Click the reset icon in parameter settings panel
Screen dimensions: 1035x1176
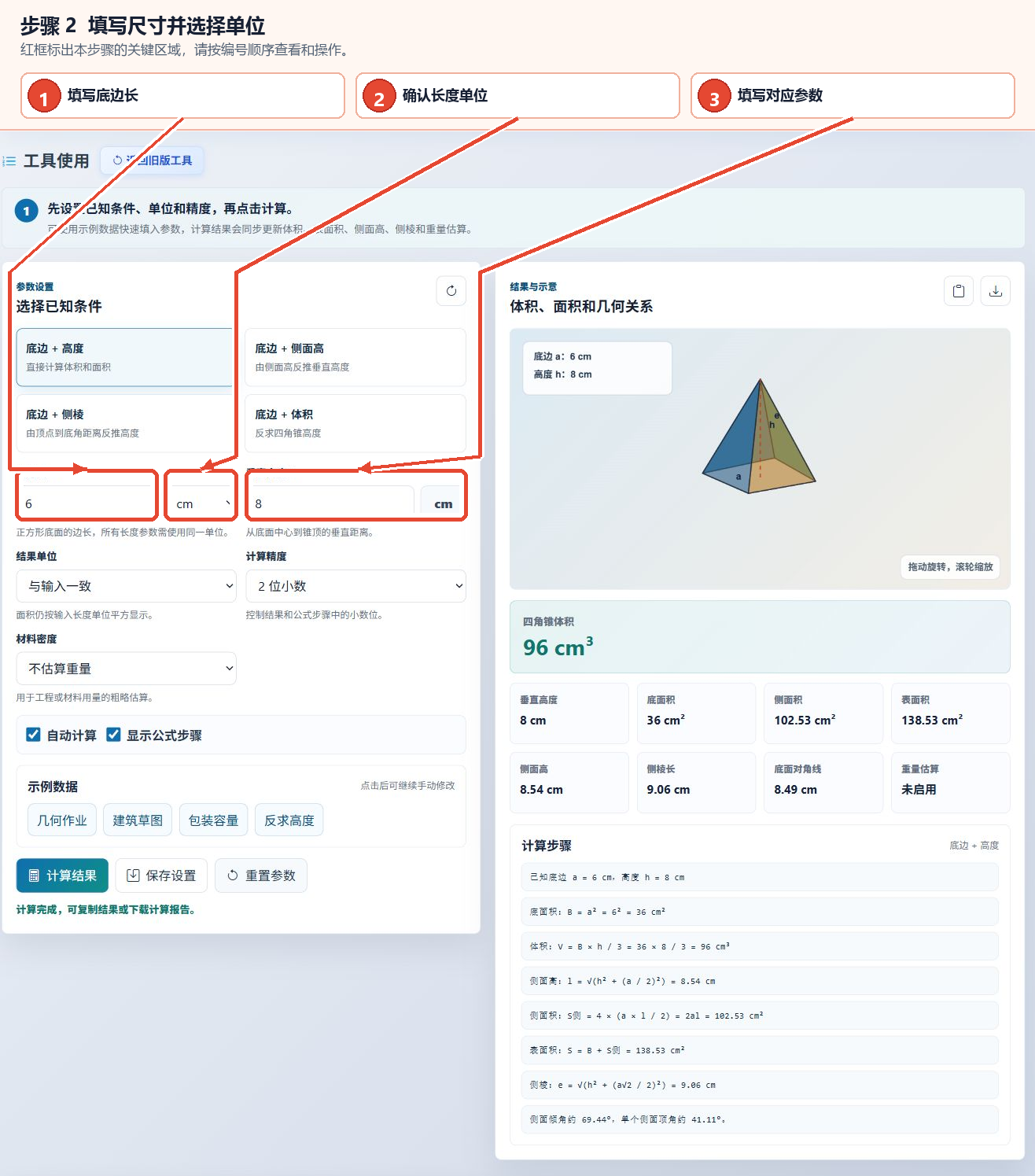click(451, 291)
